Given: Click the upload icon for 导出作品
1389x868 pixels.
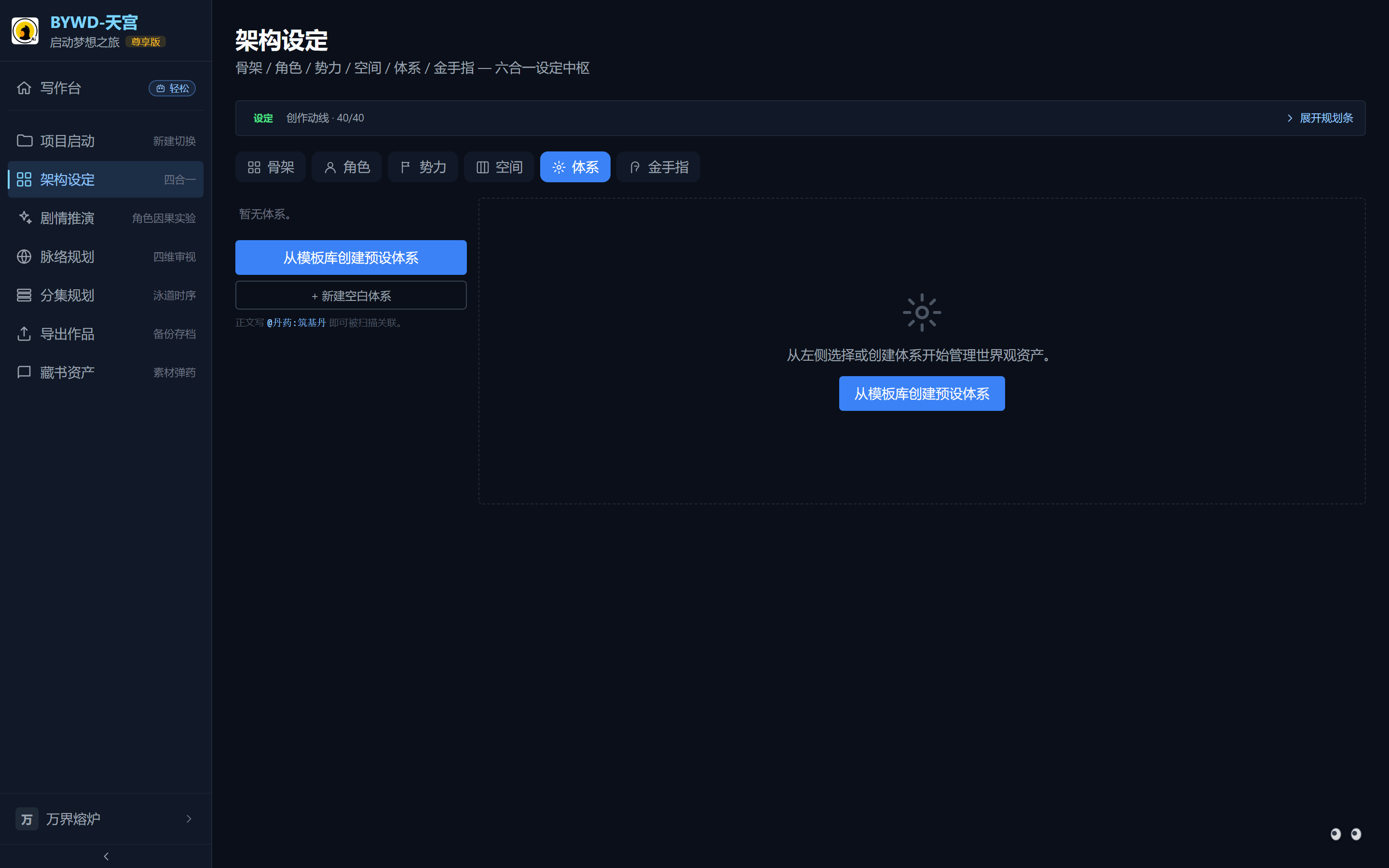Looking at the screenshot, I should [24, 334].
